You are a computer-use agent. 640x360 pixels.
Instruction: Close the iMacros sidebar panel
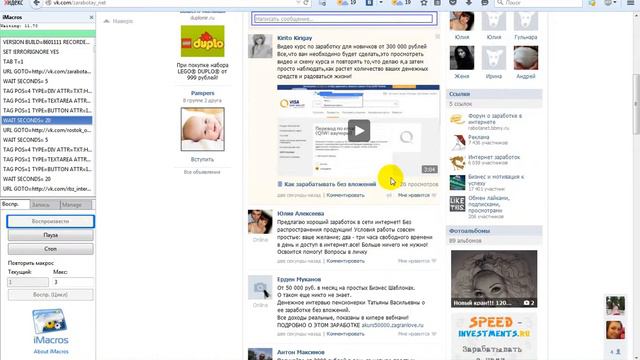pyautogui.click(x=91, y=17)
